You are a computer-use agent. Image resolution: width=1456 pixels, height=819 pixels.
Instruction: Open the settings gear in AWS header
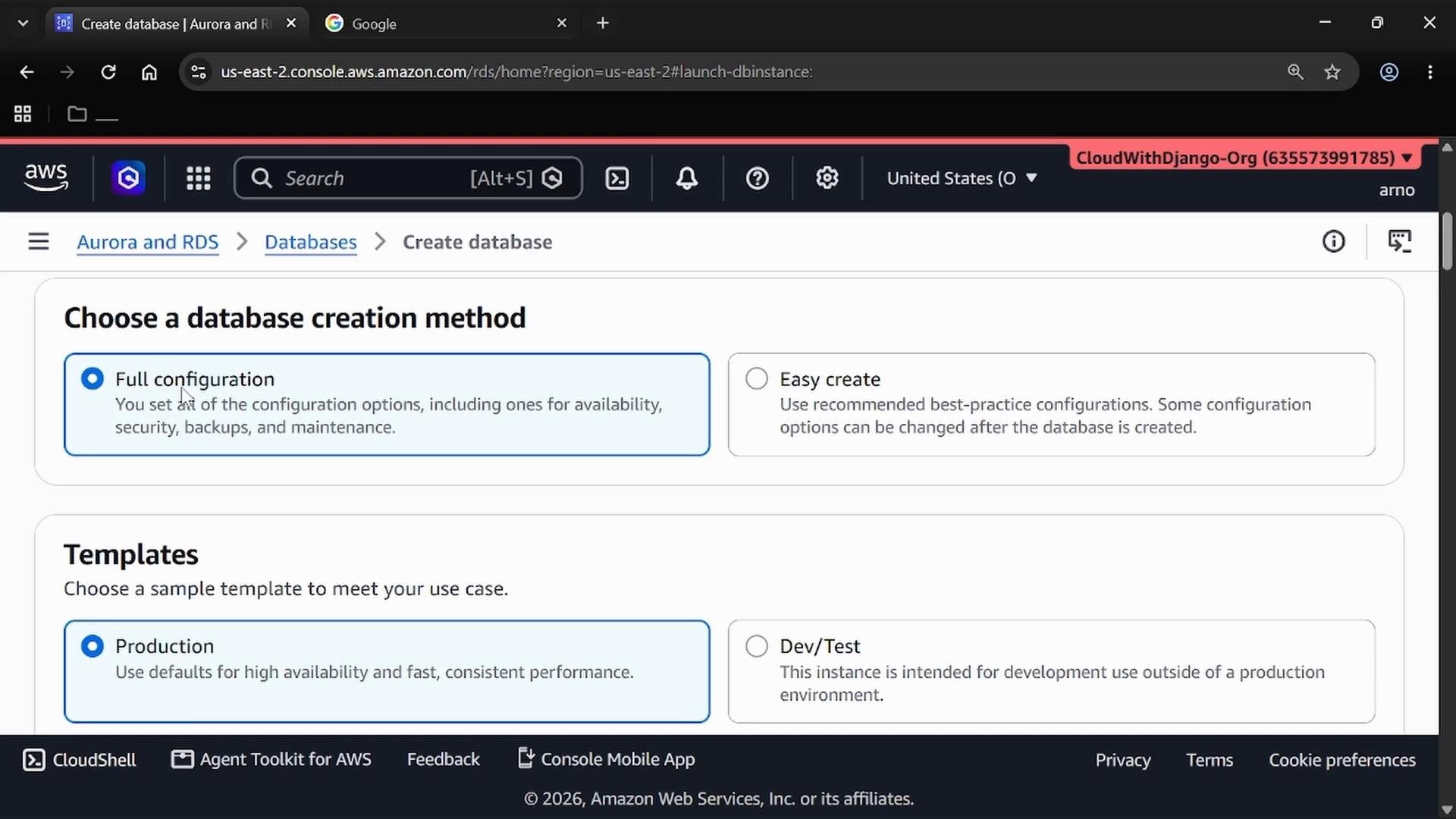click(827, 178)
